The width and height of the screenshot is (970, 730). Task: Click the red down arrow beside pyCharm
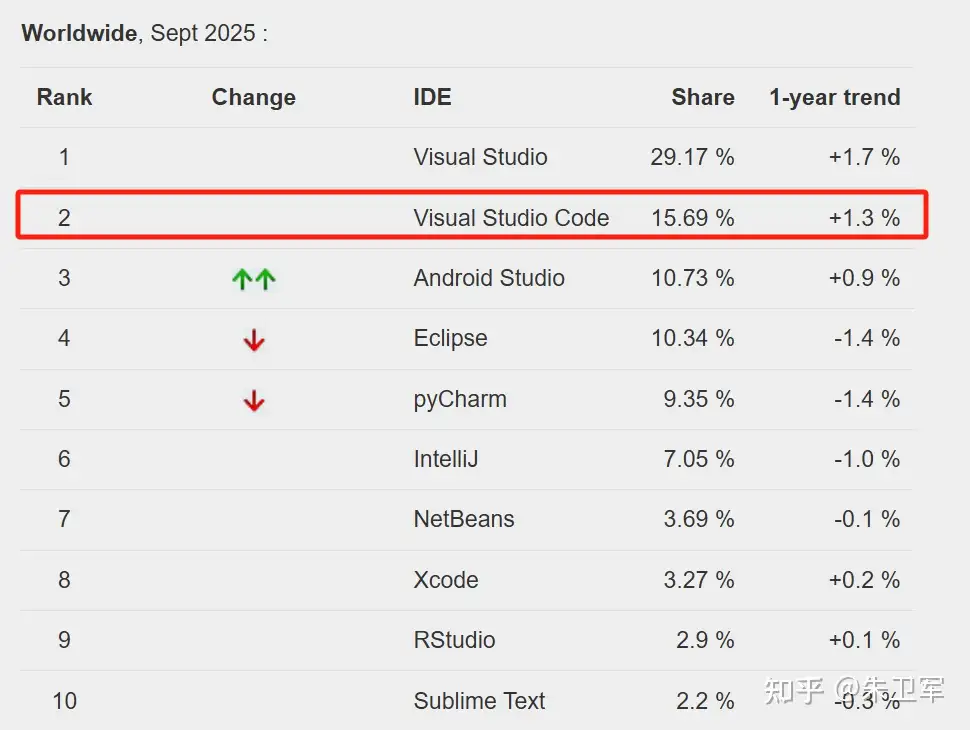(x=254, y=400)
